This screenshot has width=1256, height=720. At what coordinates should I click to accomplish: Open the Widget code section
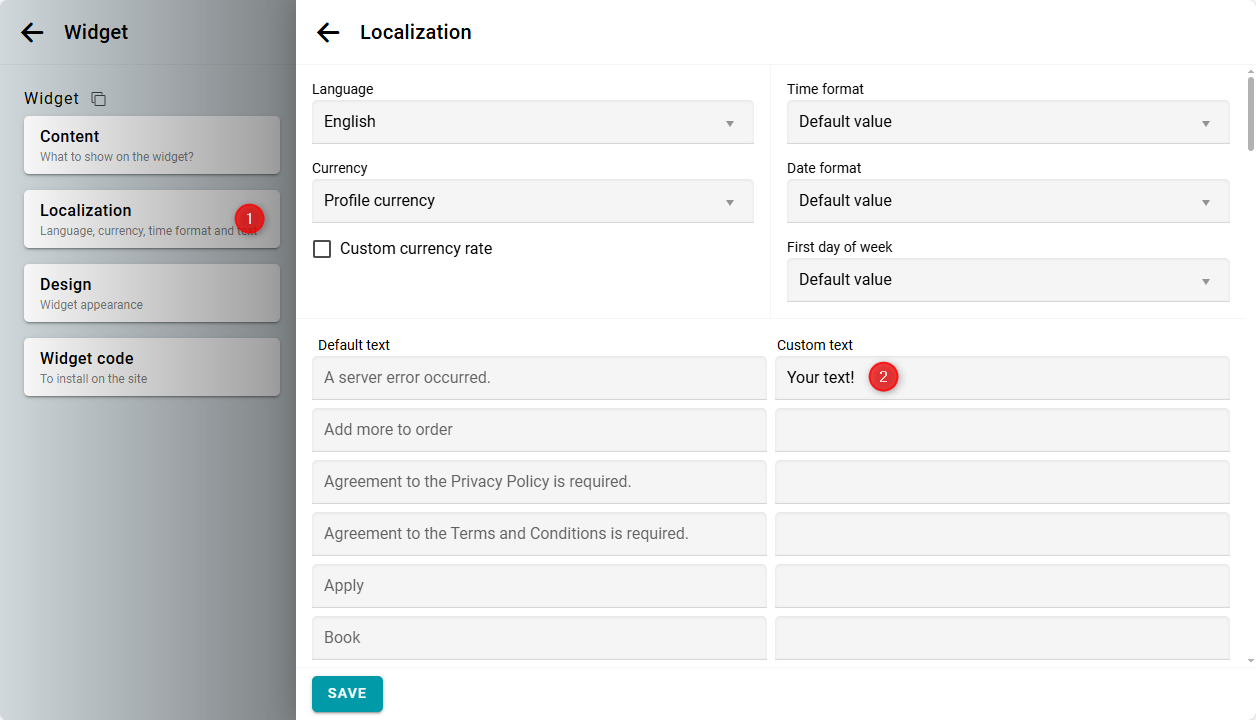point(151,367)
